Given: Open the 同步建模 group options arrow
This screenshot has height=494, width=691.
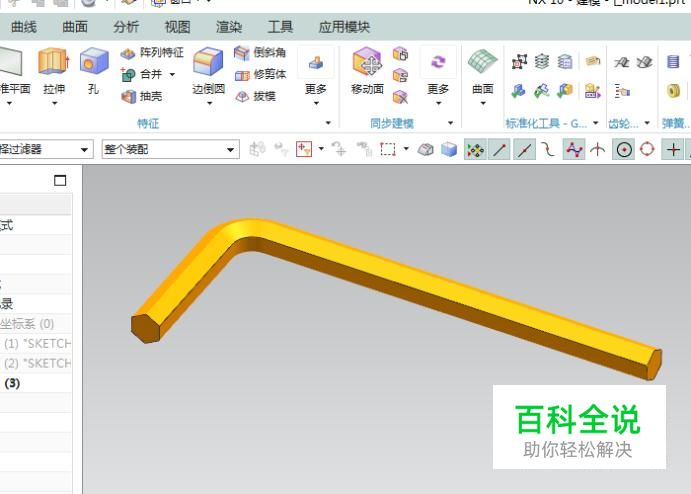Looking at the screenshot, I should click(450, 123).
